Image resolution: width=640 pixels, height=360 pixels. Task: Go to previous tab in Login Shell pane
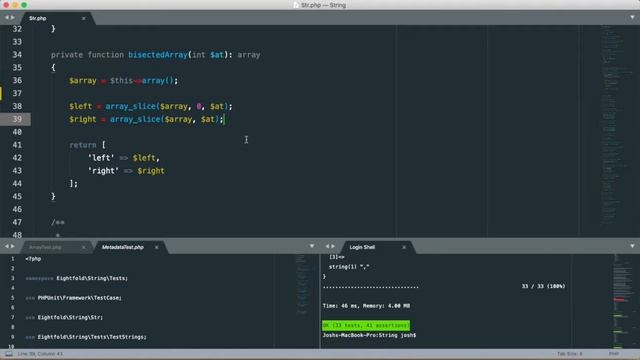pyautogui.click(x=327, y=246)
